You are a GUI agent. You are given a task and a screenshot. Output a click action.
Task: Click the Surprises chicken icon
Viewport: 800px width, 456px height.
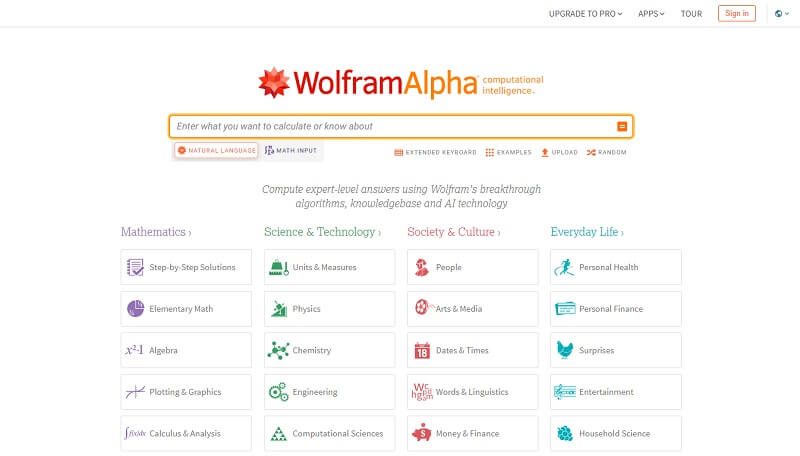click(x=565, y=350)
